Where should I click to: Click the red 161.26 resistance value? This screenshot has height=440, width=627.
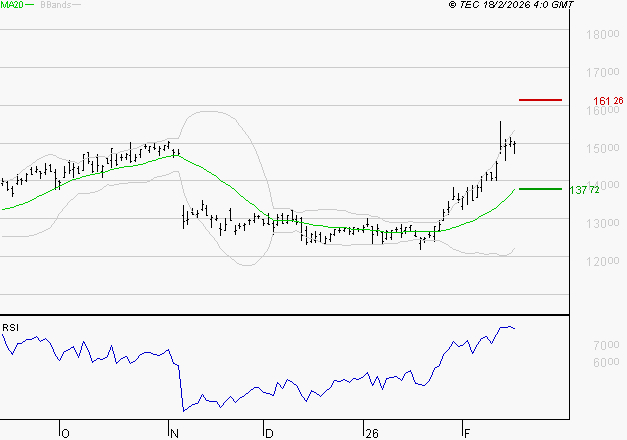[x=608, y=101]
